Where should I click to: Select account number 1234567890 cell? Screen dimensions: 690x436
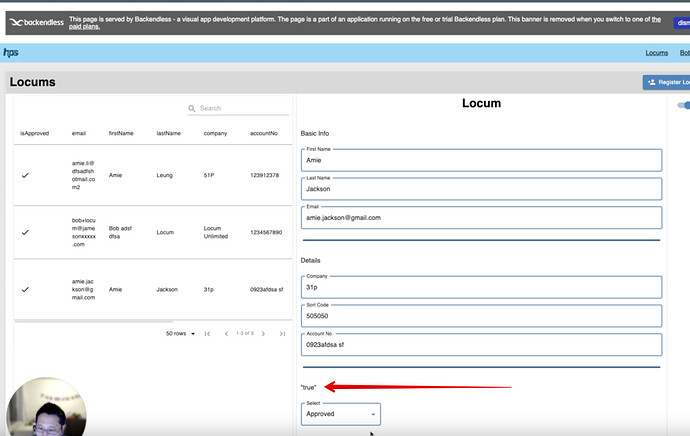(266, 232)
